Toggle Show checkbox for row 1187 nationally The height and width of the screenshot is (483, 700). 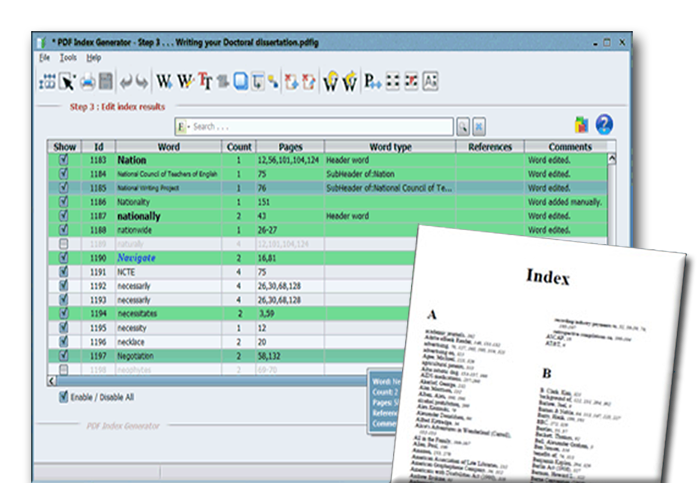pos(64,216)
